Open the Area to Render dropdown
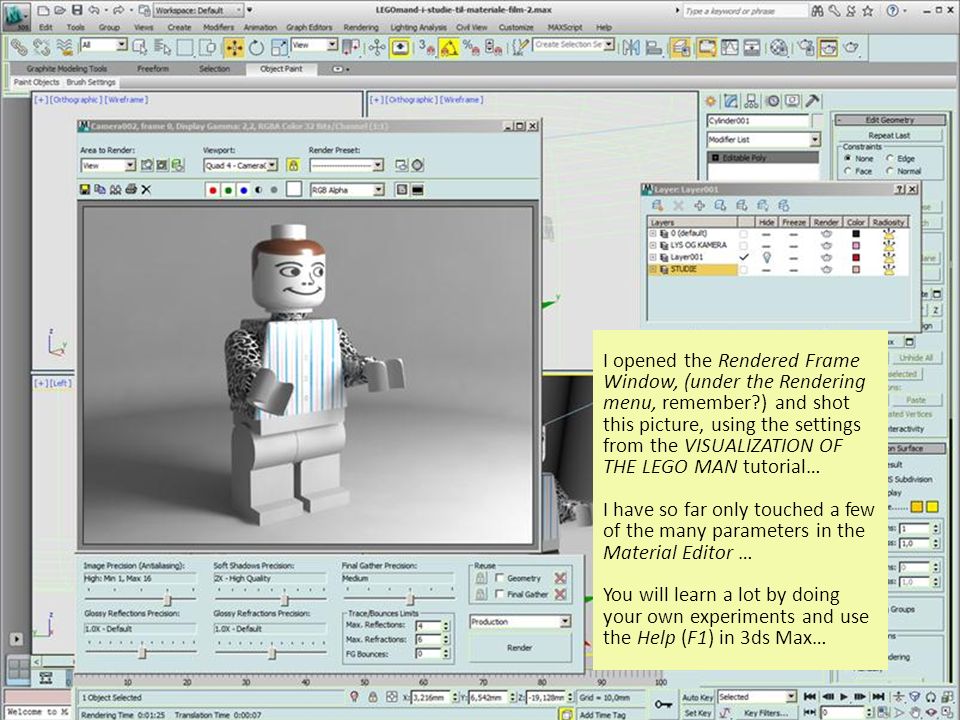This screenshot has width=960, height=720. 108,165
